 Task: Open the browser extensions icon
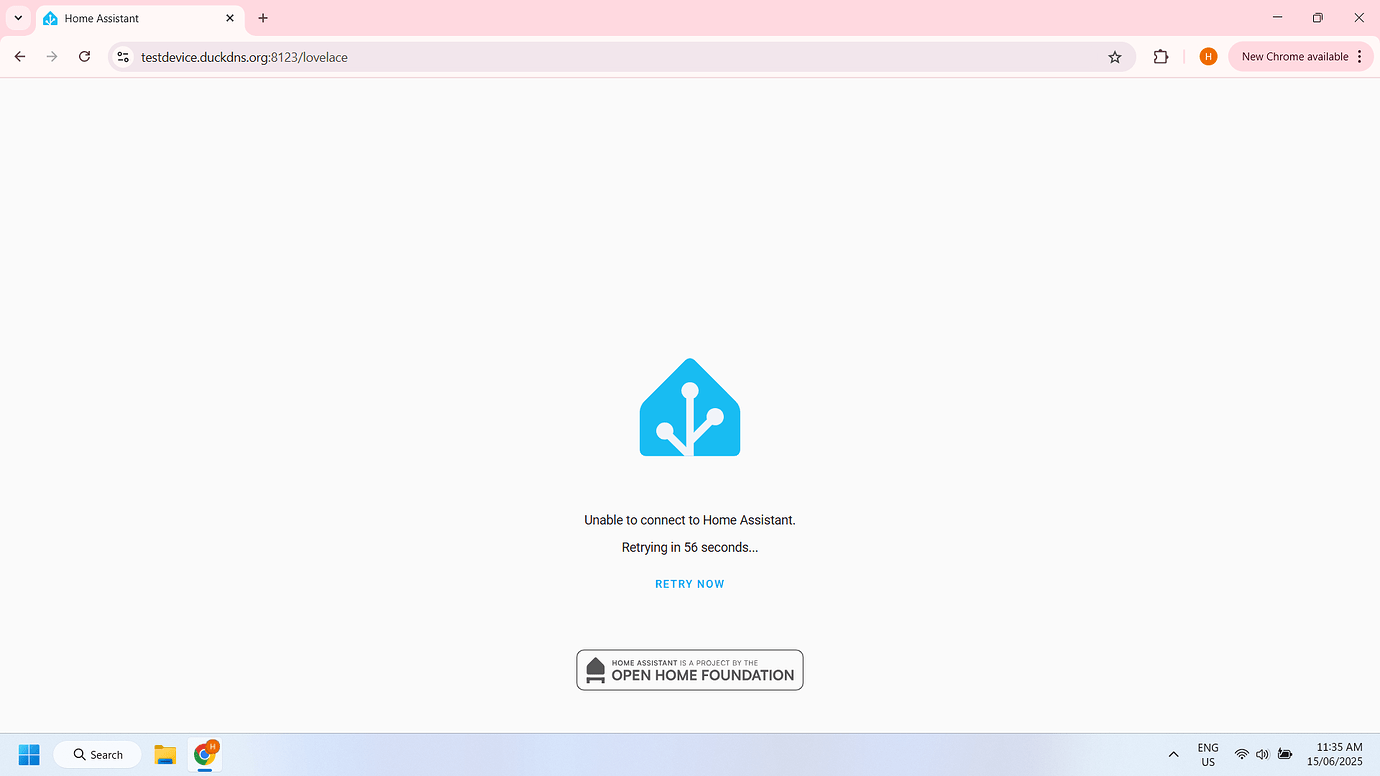[1160, 56]
